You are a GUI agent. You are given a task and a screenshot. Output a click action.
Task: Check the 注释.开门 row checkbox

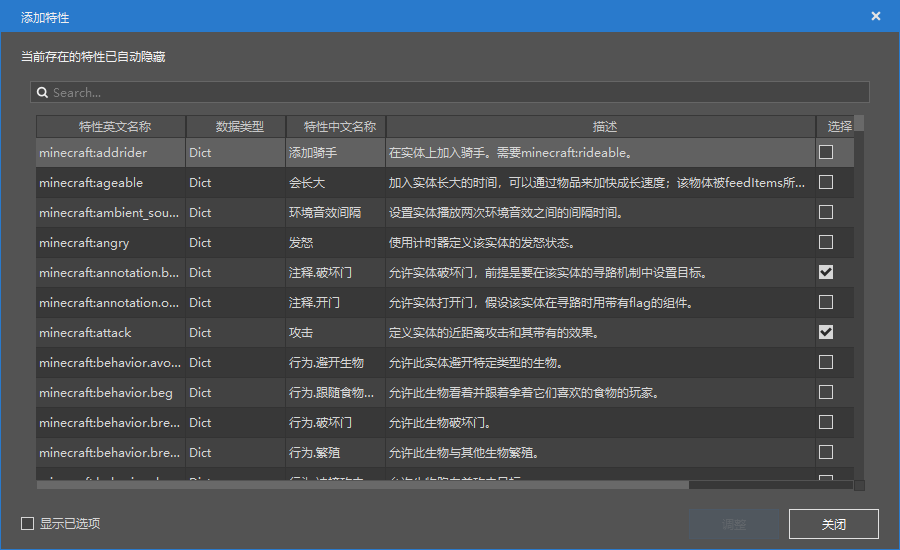pyautogui.click(x=826, y=302)
